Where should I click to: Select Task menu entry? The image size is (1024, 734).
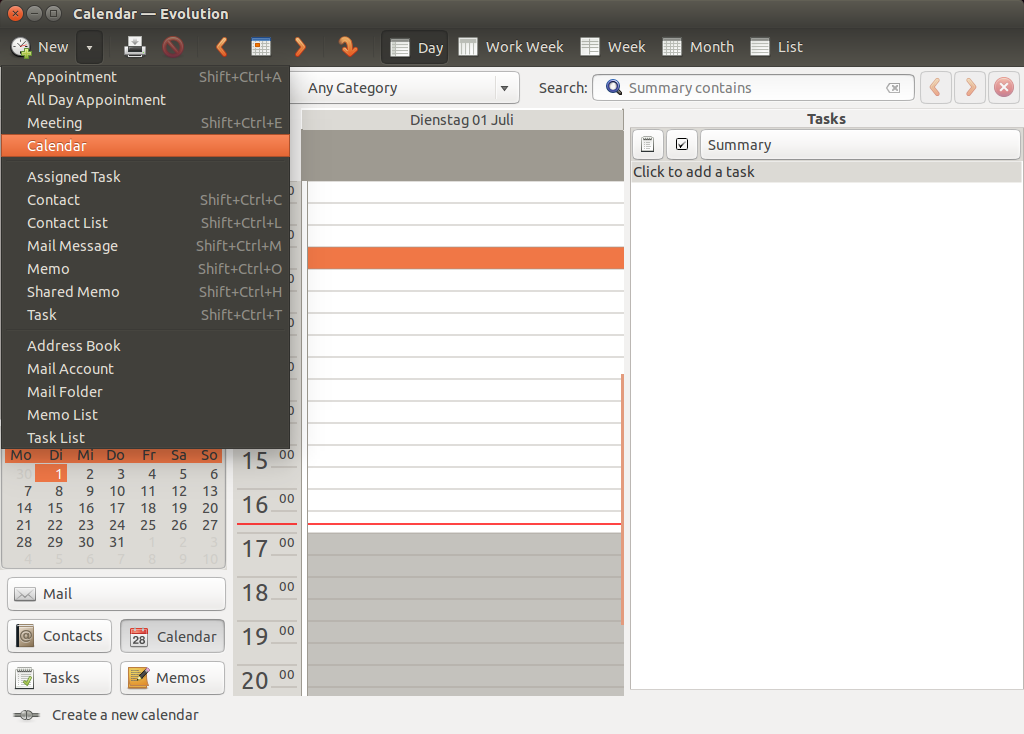pyautogui.click(x=145, y=315)
